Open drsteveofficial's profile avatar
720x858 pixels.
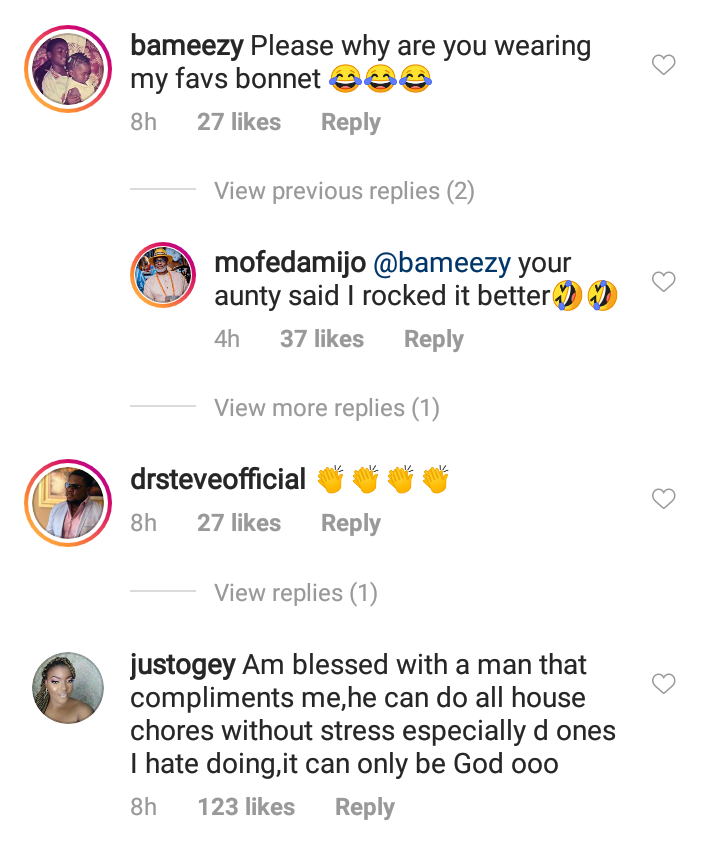(x=68, y=503)
